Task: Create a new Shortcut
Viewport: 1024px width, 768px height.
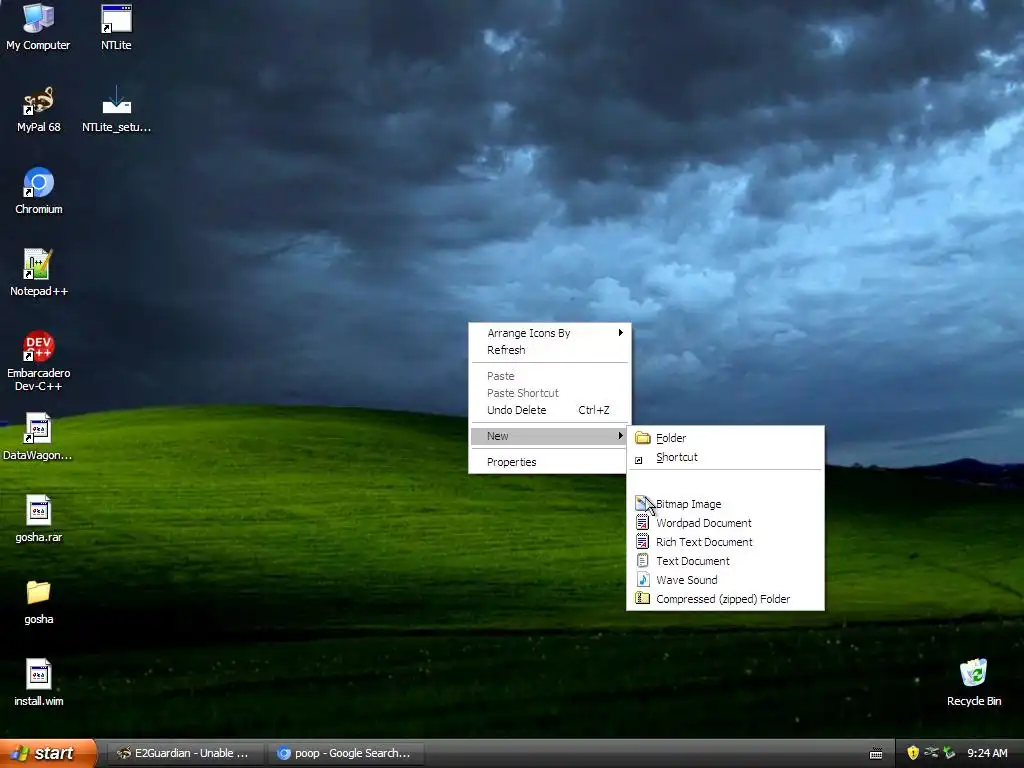Action: [x=725, y=457]
